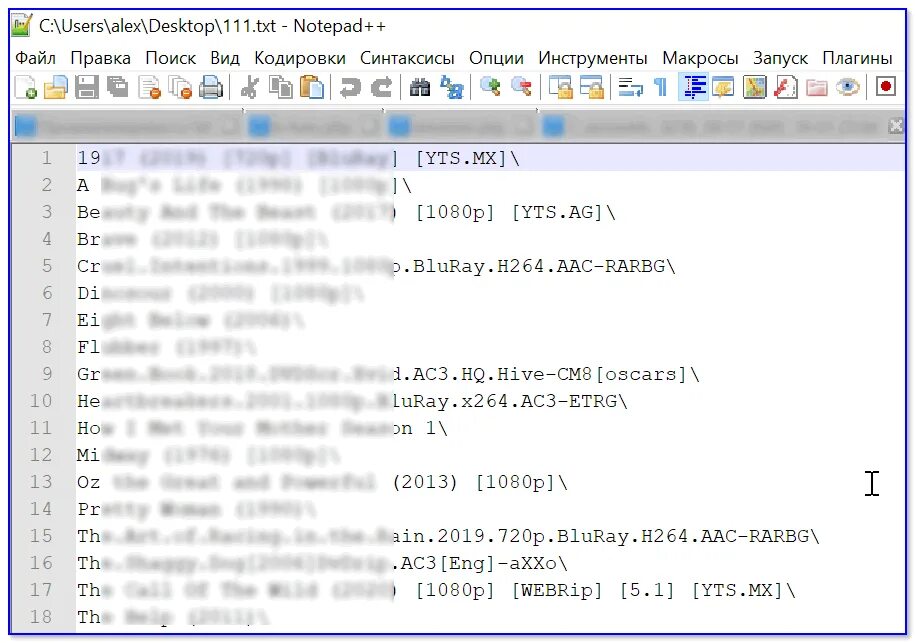Click line number 9 in the margin

47,374
